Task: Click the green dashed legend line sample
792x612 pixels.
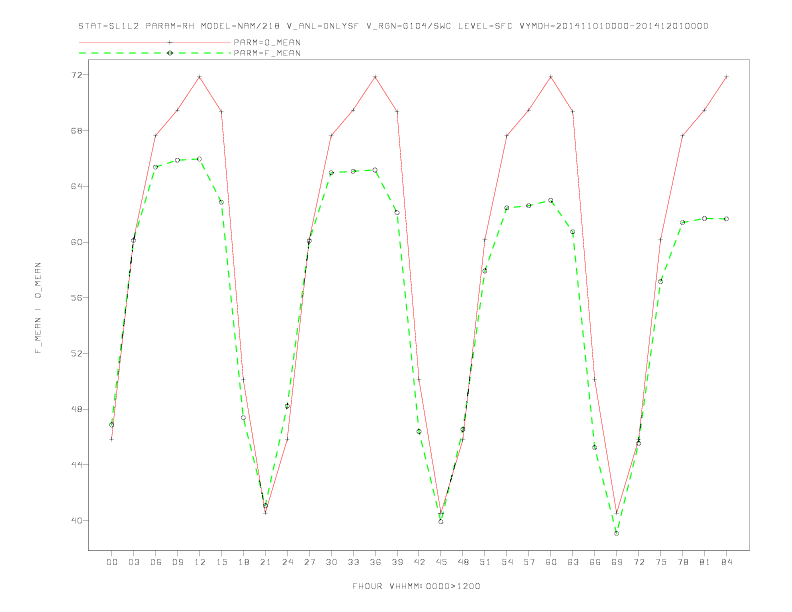Action: pyautogui.click(x=155, y=53)
